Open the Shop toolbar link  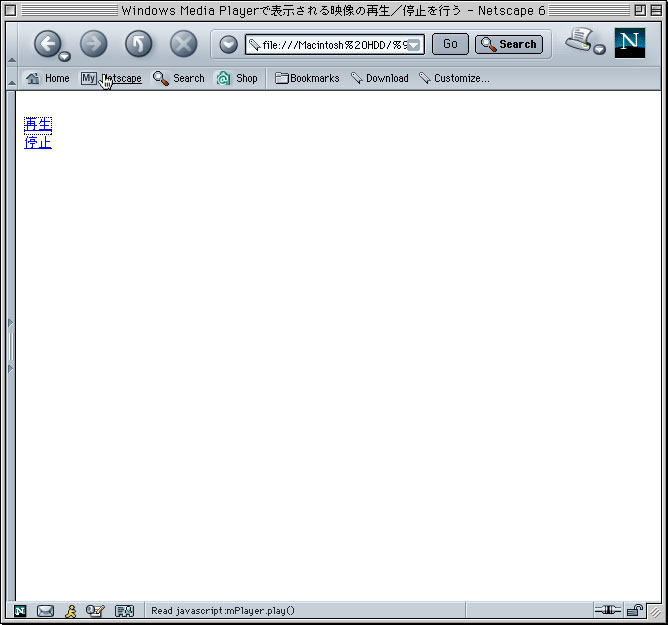pyautogui.click(x=237, y=78)
